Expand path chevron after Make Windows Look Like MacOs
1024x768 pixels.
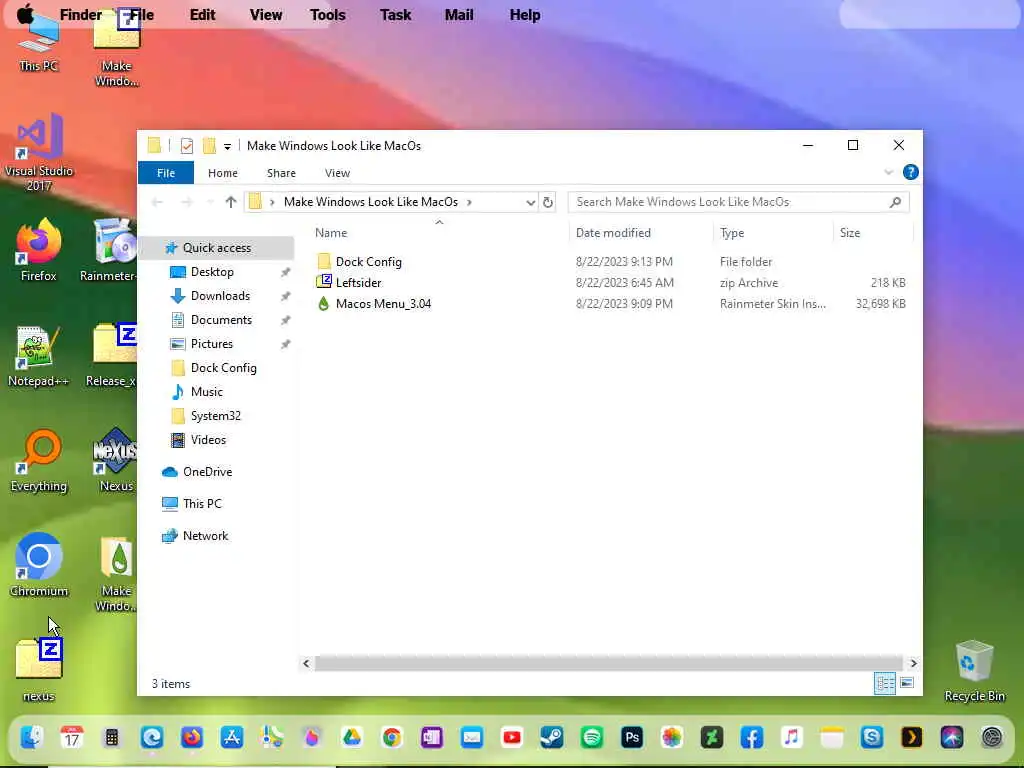coord(469,202)
